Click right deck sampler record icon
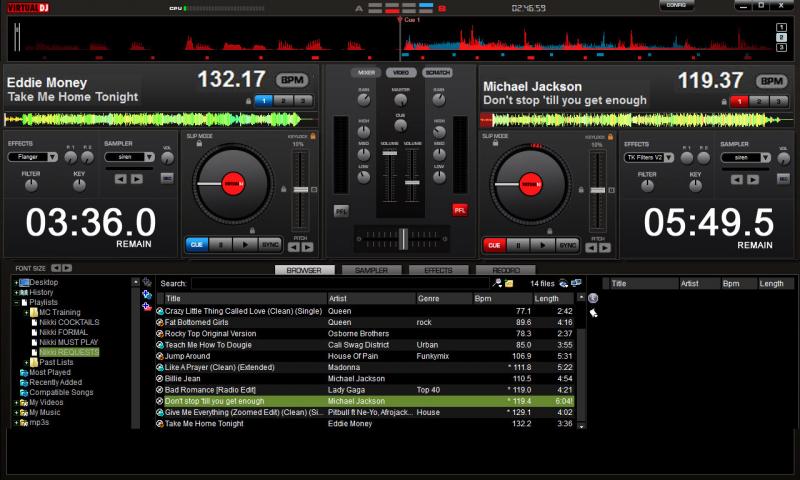 tap(783, 179)
